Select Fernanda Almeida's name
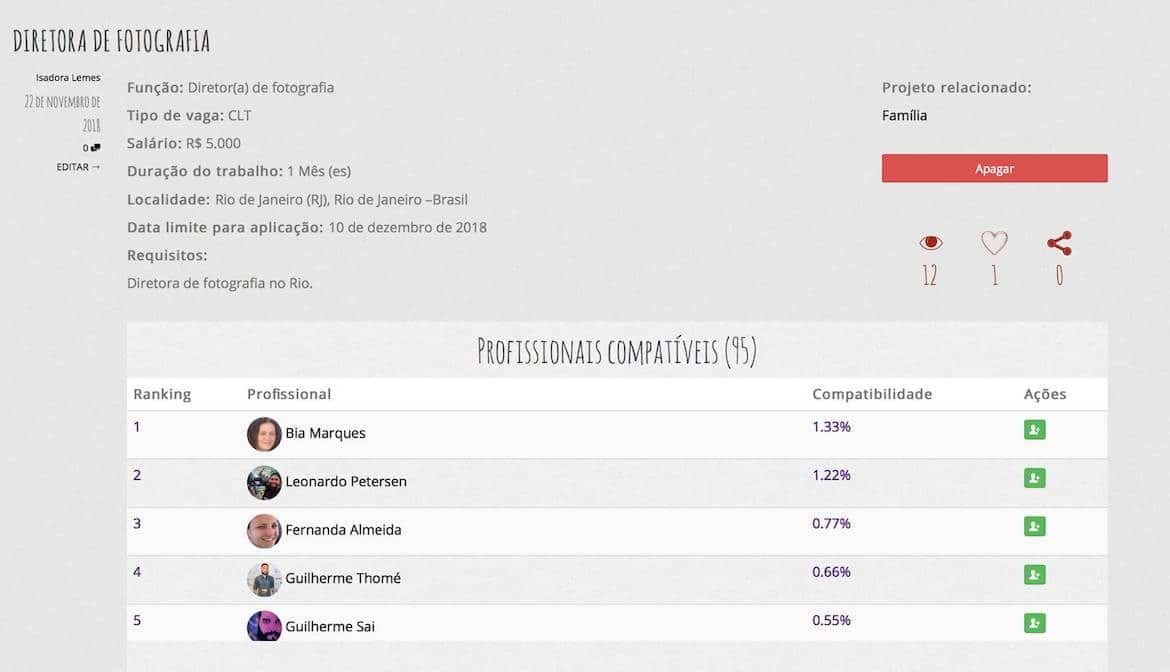This screenshot has width=1170, height=672. click(x=343, y=530)
